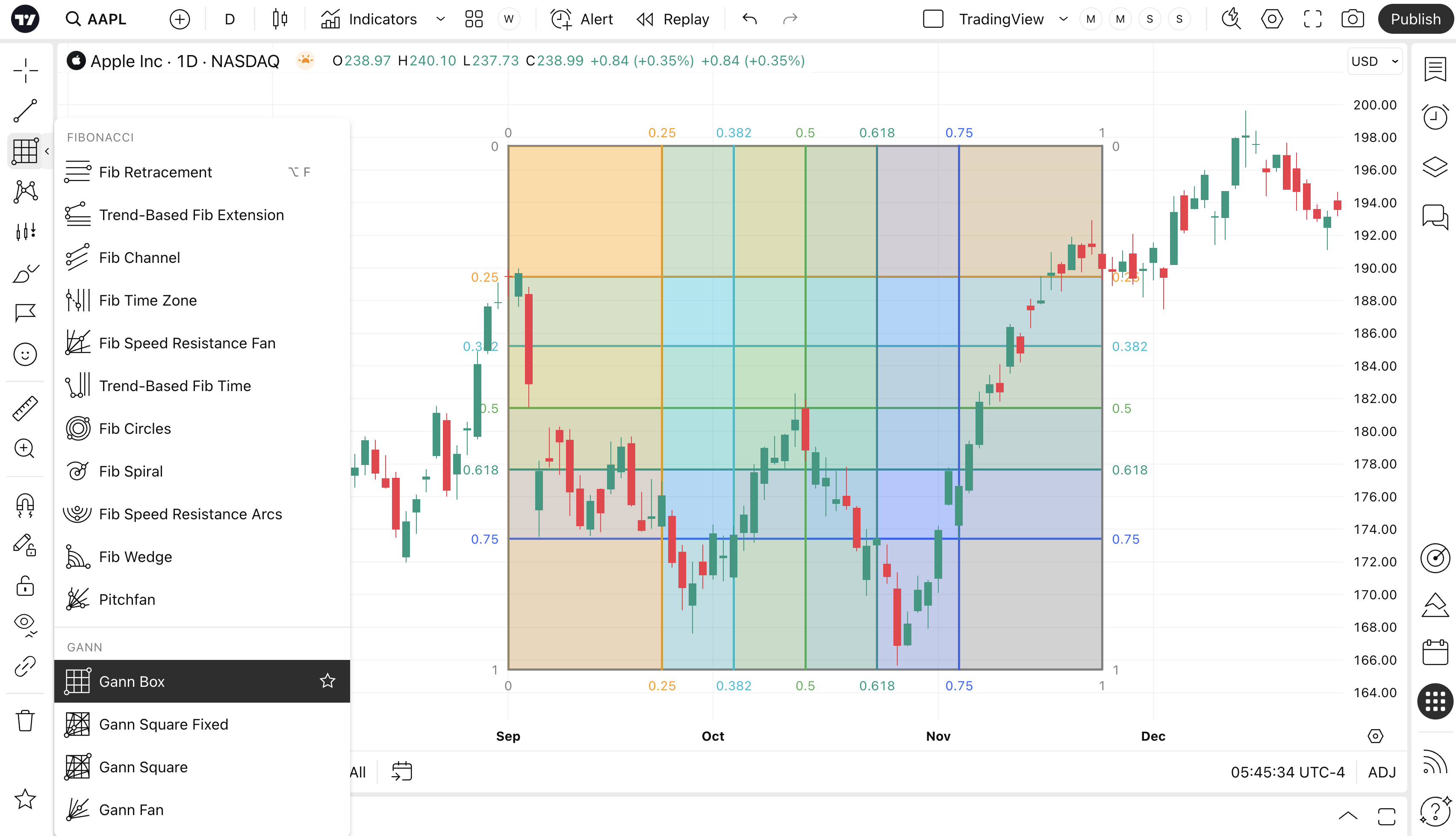
Task: Add Gann Box to favorites star
Action: [327, 681]
